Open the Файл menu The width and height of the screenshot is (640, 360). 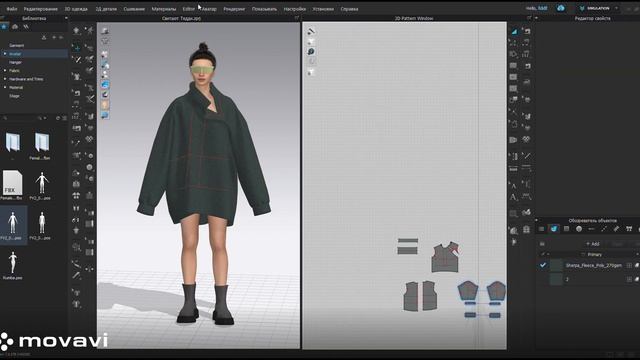tap(11, 9)
